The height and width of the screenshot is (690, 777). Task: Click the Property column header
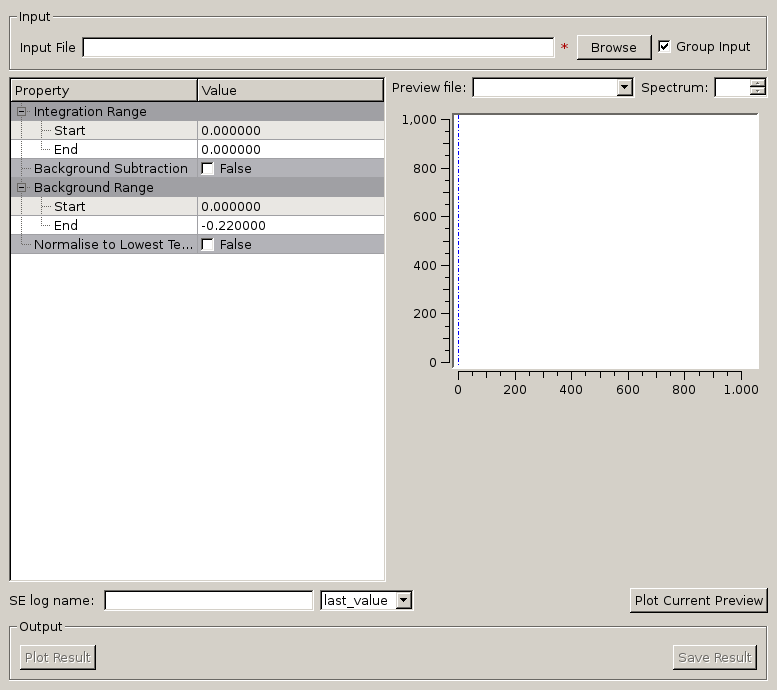pos(103,91)
